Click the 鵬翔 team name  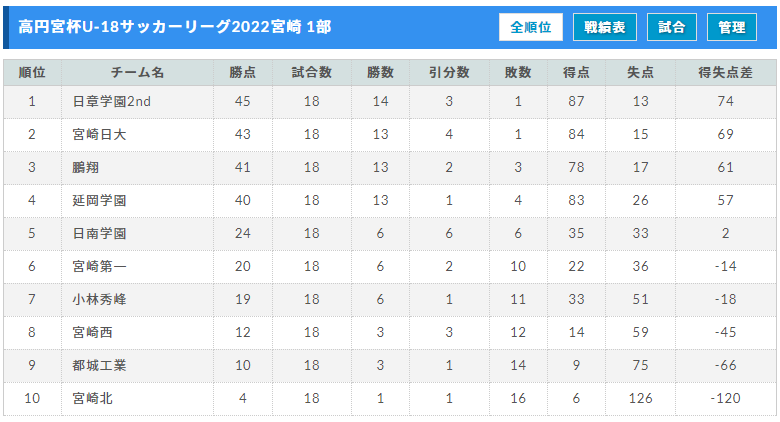(x=86, y=167)
